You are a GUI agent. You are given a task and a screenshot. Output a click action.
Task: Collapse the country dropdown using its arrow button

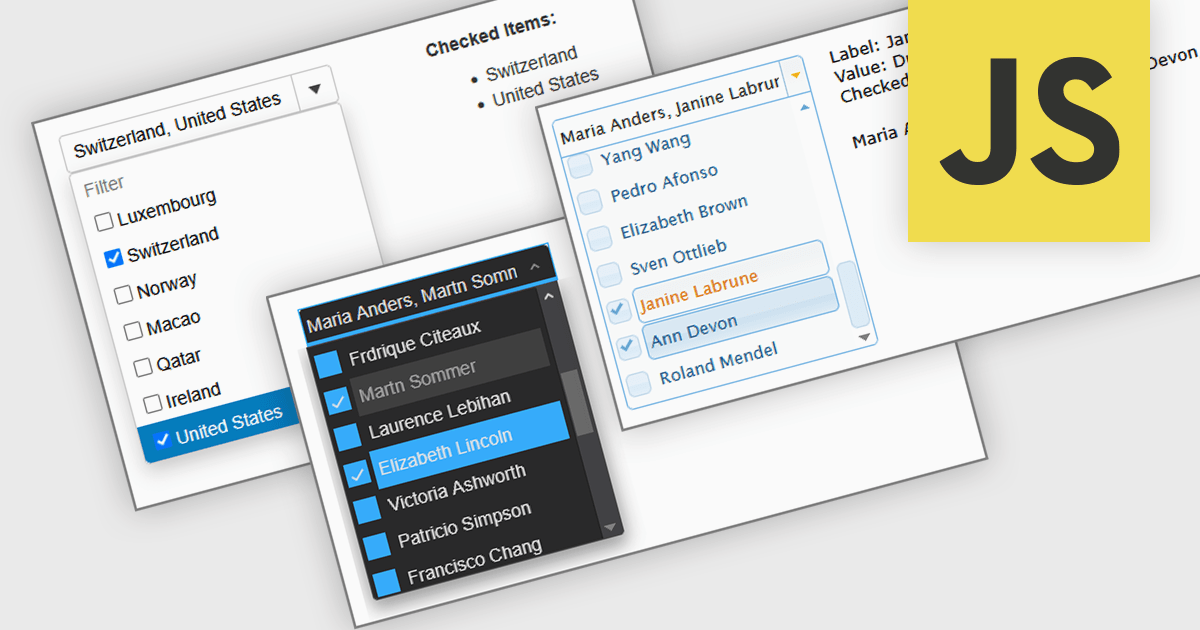314,88
